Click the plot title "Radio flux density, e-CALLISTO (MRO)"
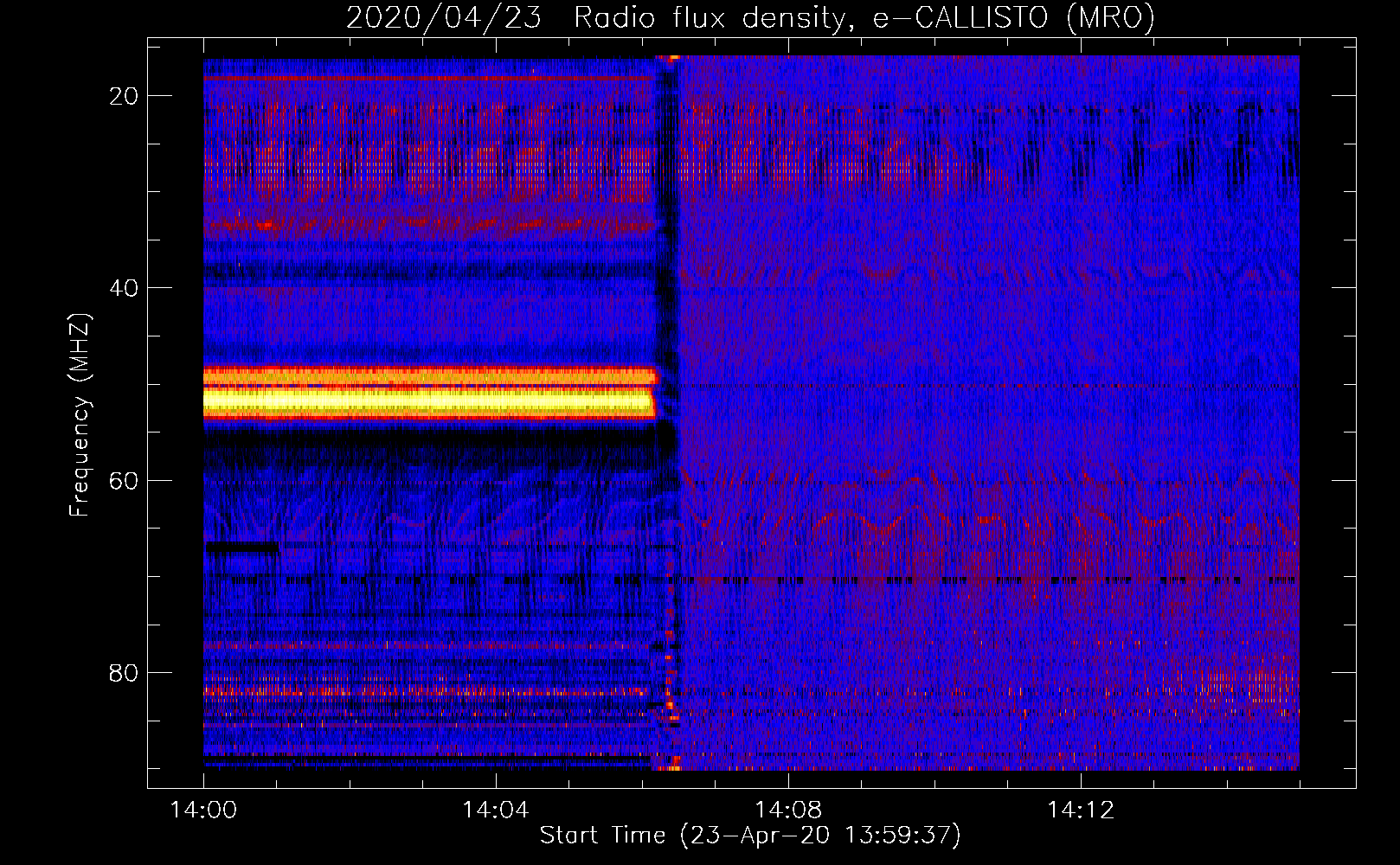 click(864, 17)
